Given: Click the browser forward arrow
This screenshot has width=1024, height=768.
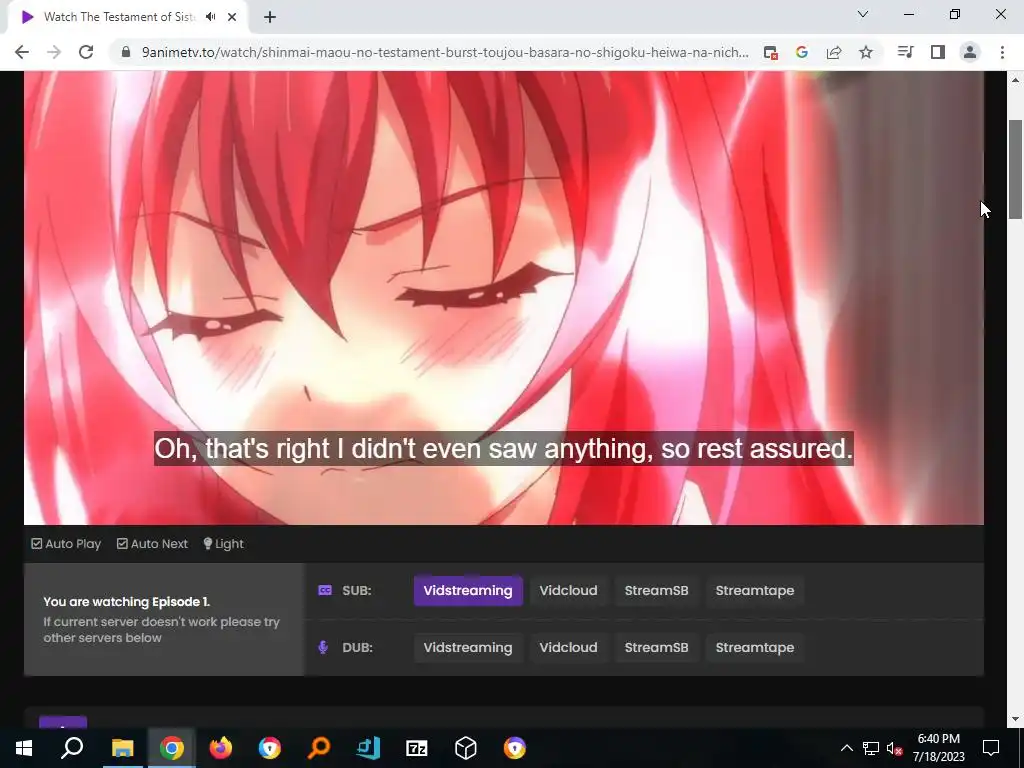Looking at the screenshot, I should pyautogui.click(x=54, y=52).
